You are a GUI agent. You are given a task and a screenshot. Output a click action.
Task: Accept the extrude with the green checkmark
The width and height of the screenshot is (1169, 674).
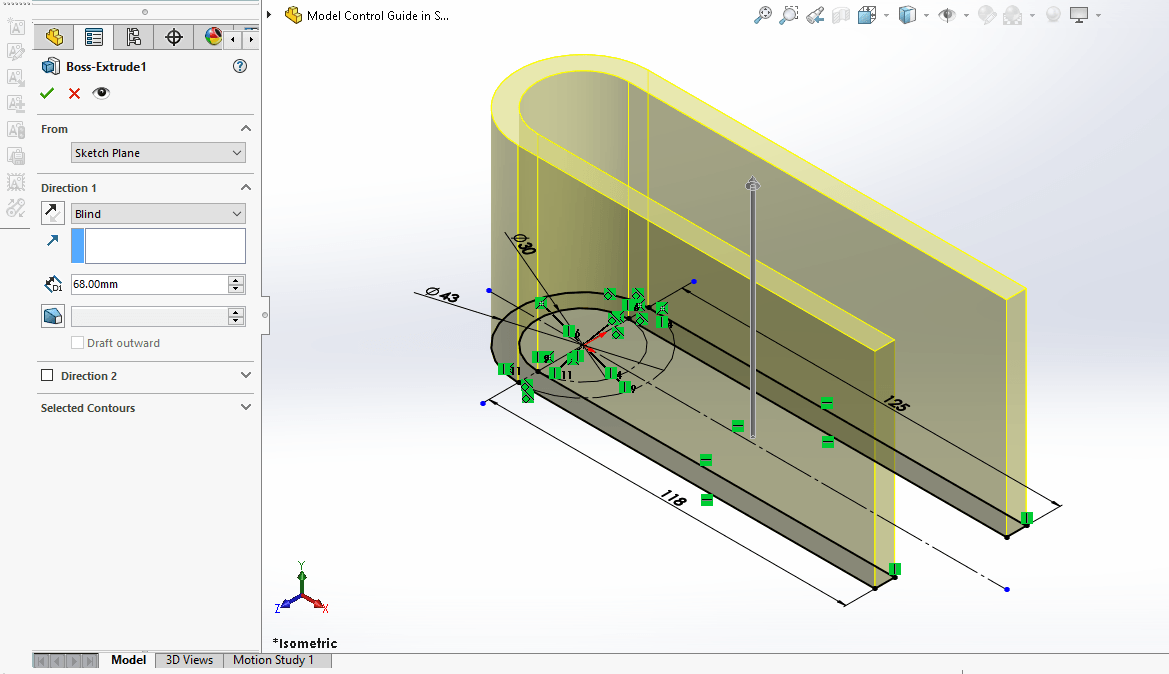tap(46, 92)
